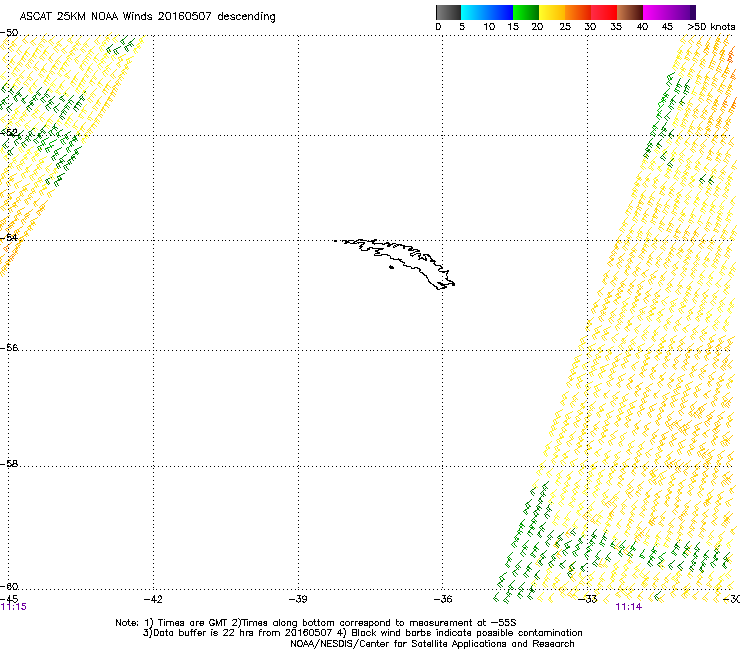Viewport: 740px width, 650px height.
Task: Click the '-60' latitude label
Action: coord(9,586)
